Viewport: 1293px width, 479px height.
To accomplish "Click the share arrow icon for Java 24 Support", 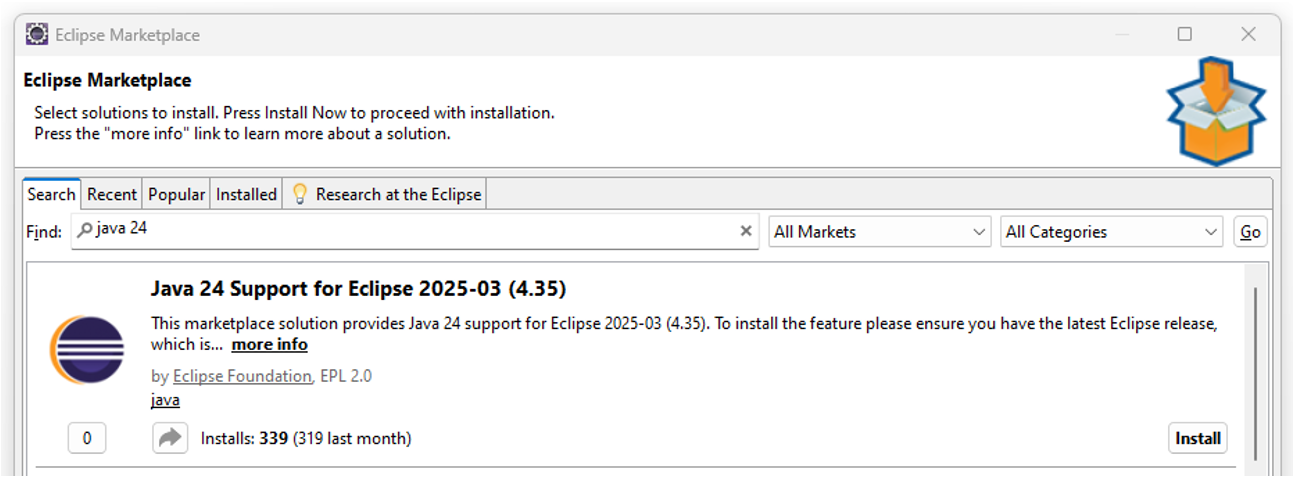I will point(170,438).
